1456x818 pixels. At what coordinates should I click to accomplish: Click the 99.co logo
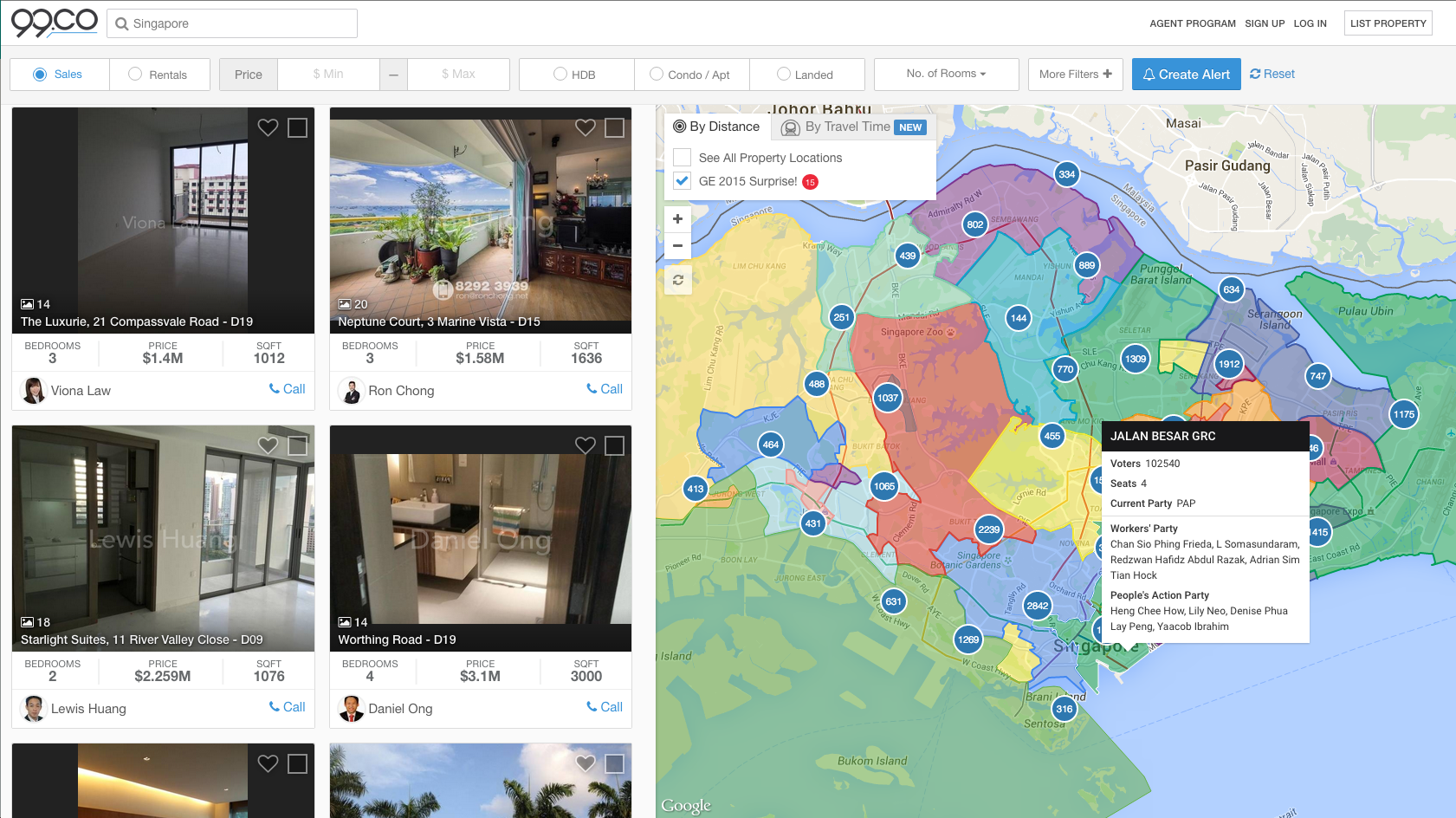pyautogui.click(x=54, y=23)
